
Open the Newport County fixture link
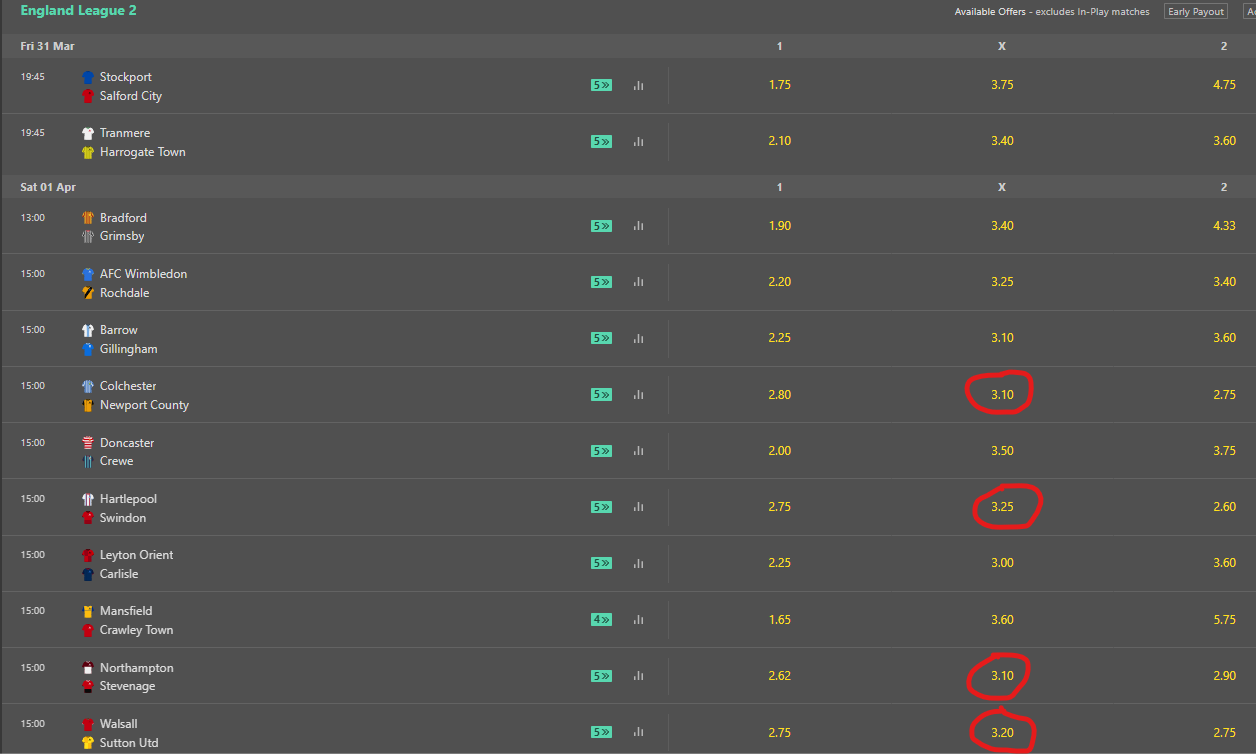144,405
